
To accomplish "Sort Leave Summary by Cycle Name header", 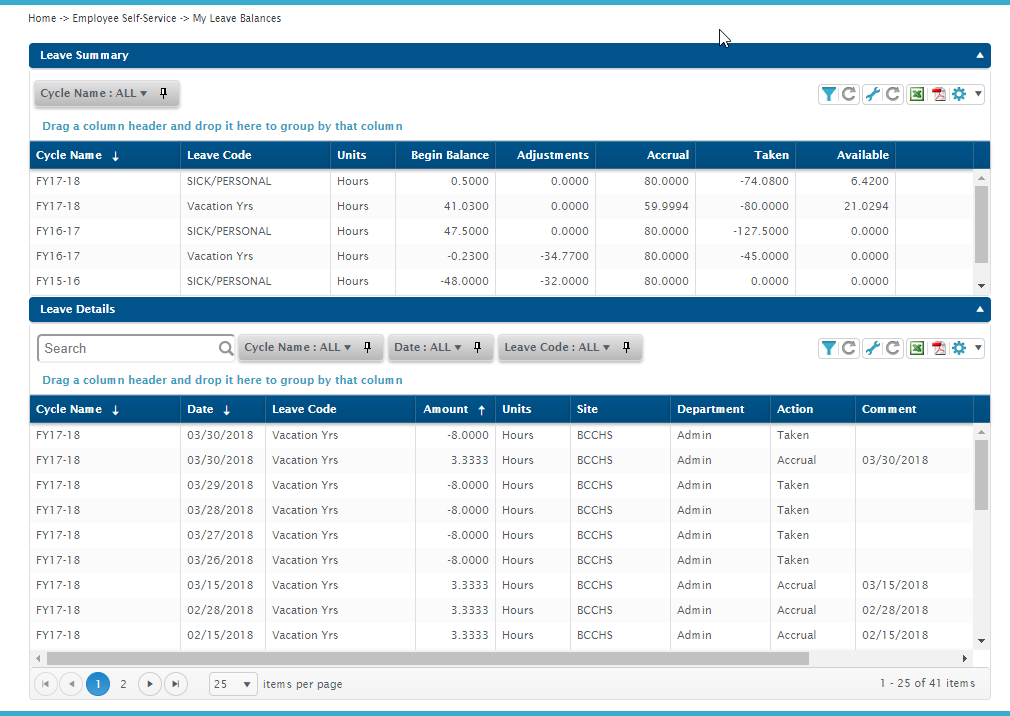I will tap(105, 155).
